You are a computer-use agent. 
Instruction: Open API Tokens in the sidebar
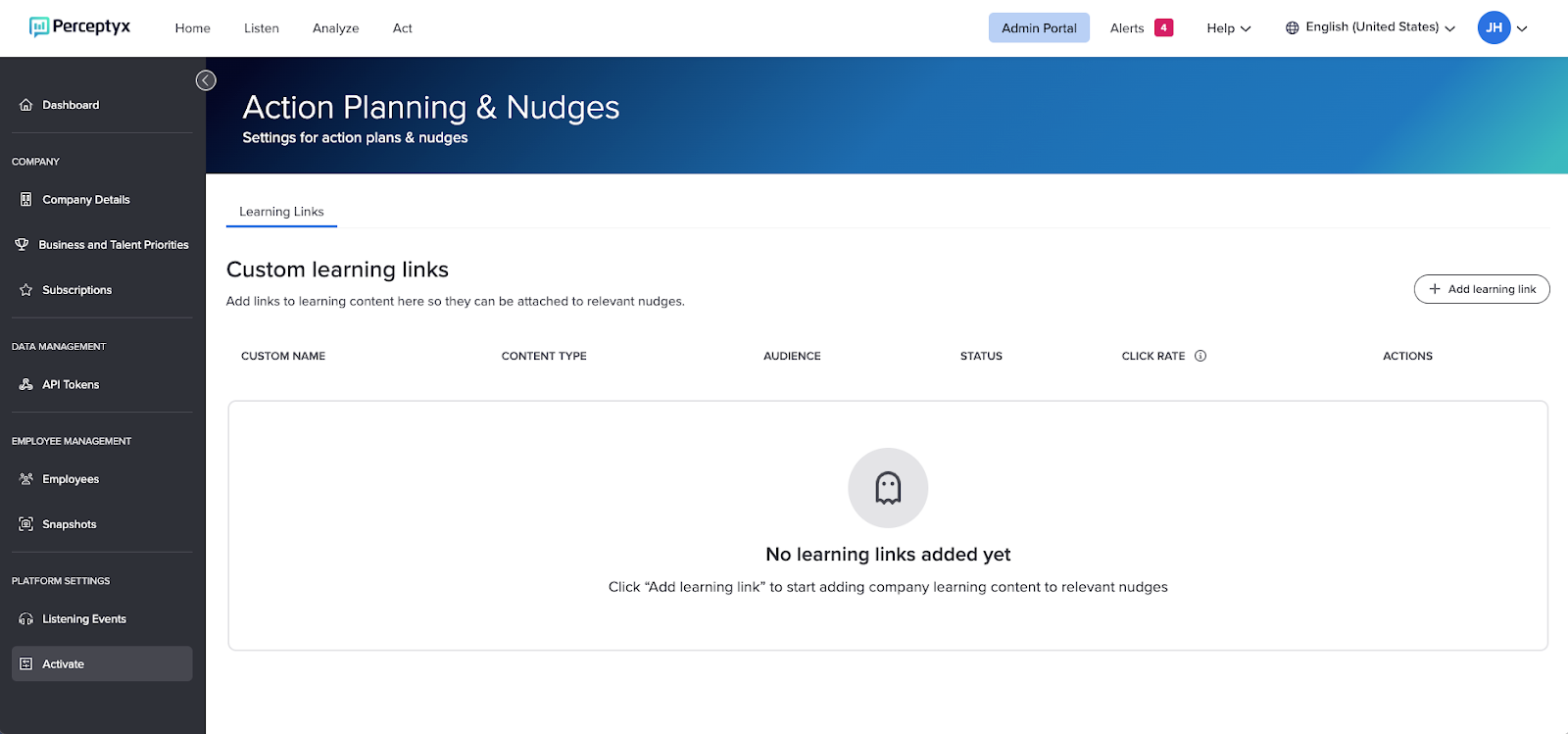(x=102, y=384)
